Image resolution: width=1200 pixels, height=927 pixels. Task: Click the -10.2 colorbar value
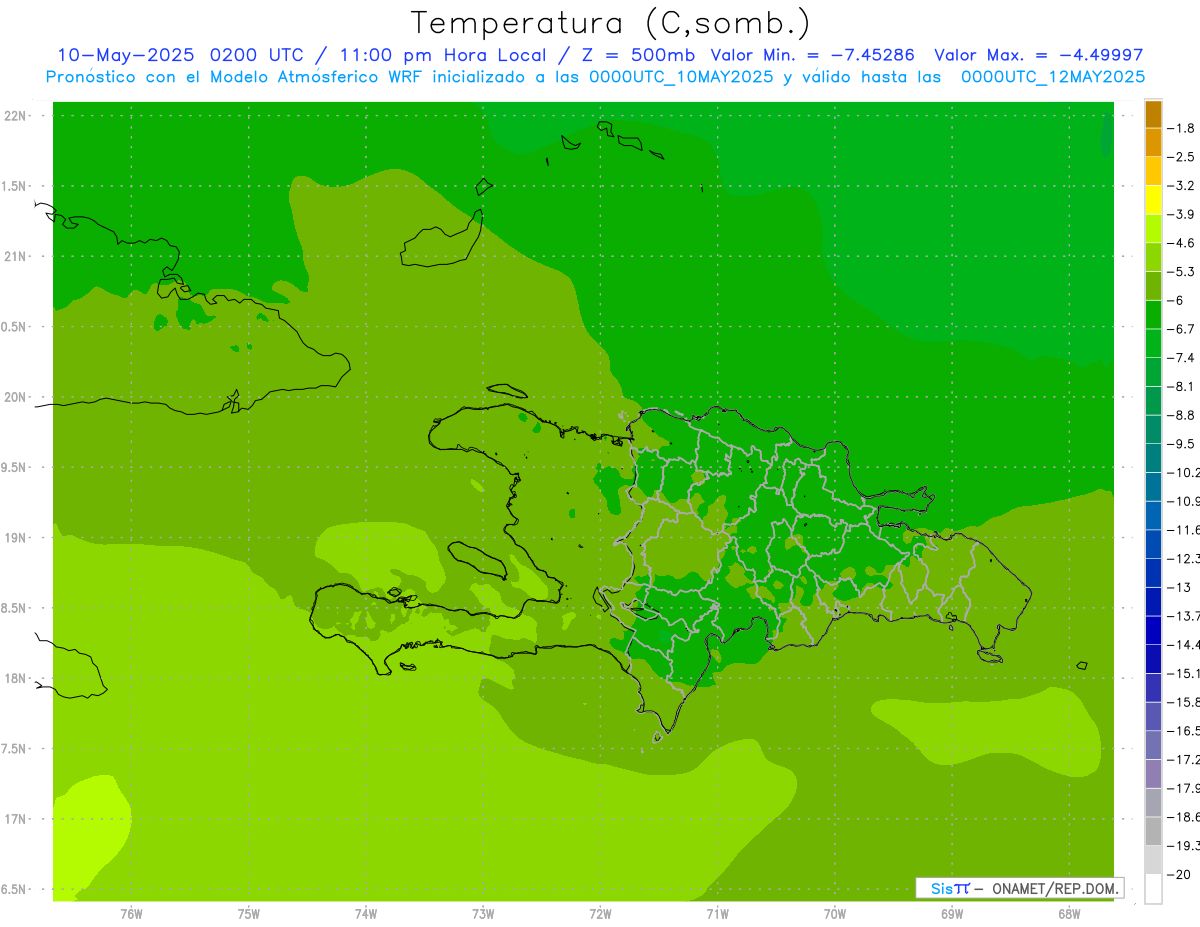1184,472
